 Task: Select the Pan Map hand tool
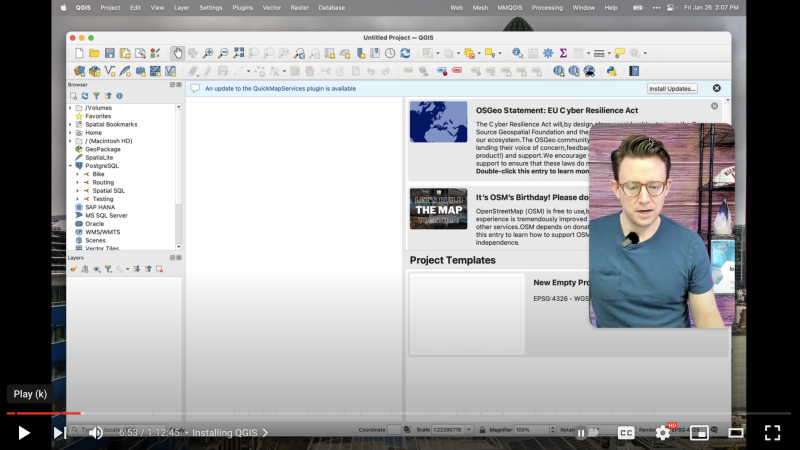(178, 53)
